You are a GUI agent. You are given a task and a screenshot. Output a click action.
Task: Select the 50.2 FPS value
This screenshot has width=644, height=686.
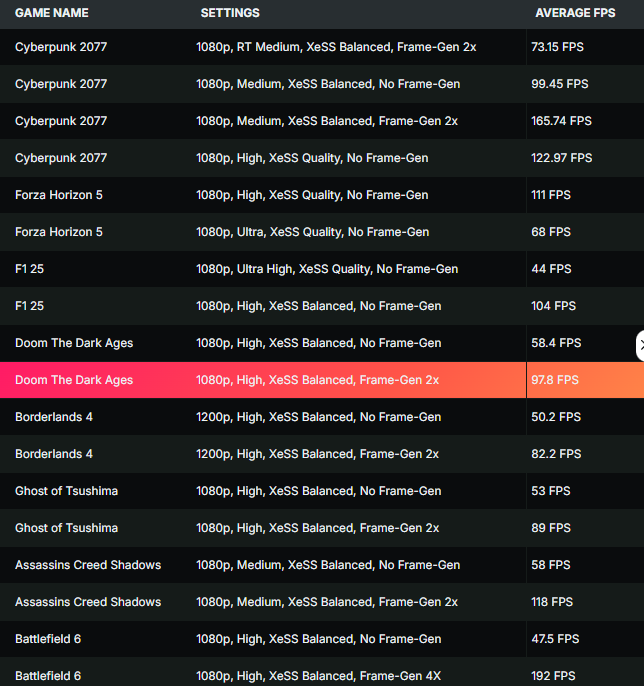pyautogui.click(x=556, y=417)
